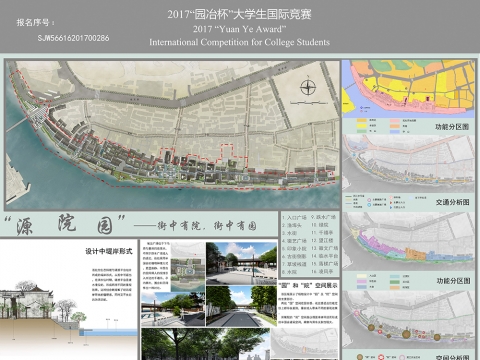Click legend entry 8. 水院
The image size is (480, 360).
click(x=289, y=272)
